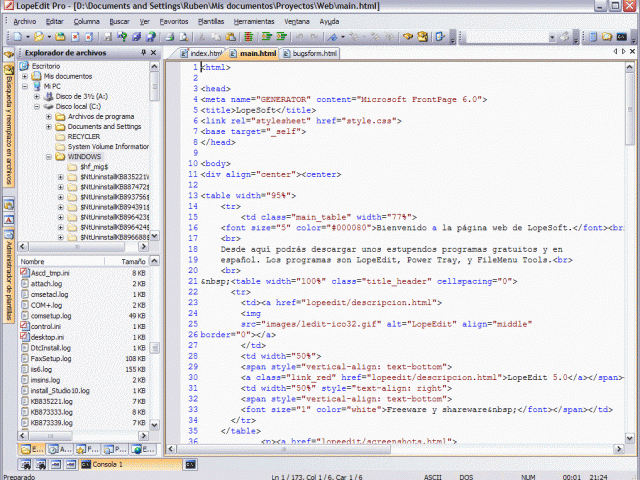Screen dimensions: 640x480
Task: Expand the Mis documentos tree node
Action: 25,76
